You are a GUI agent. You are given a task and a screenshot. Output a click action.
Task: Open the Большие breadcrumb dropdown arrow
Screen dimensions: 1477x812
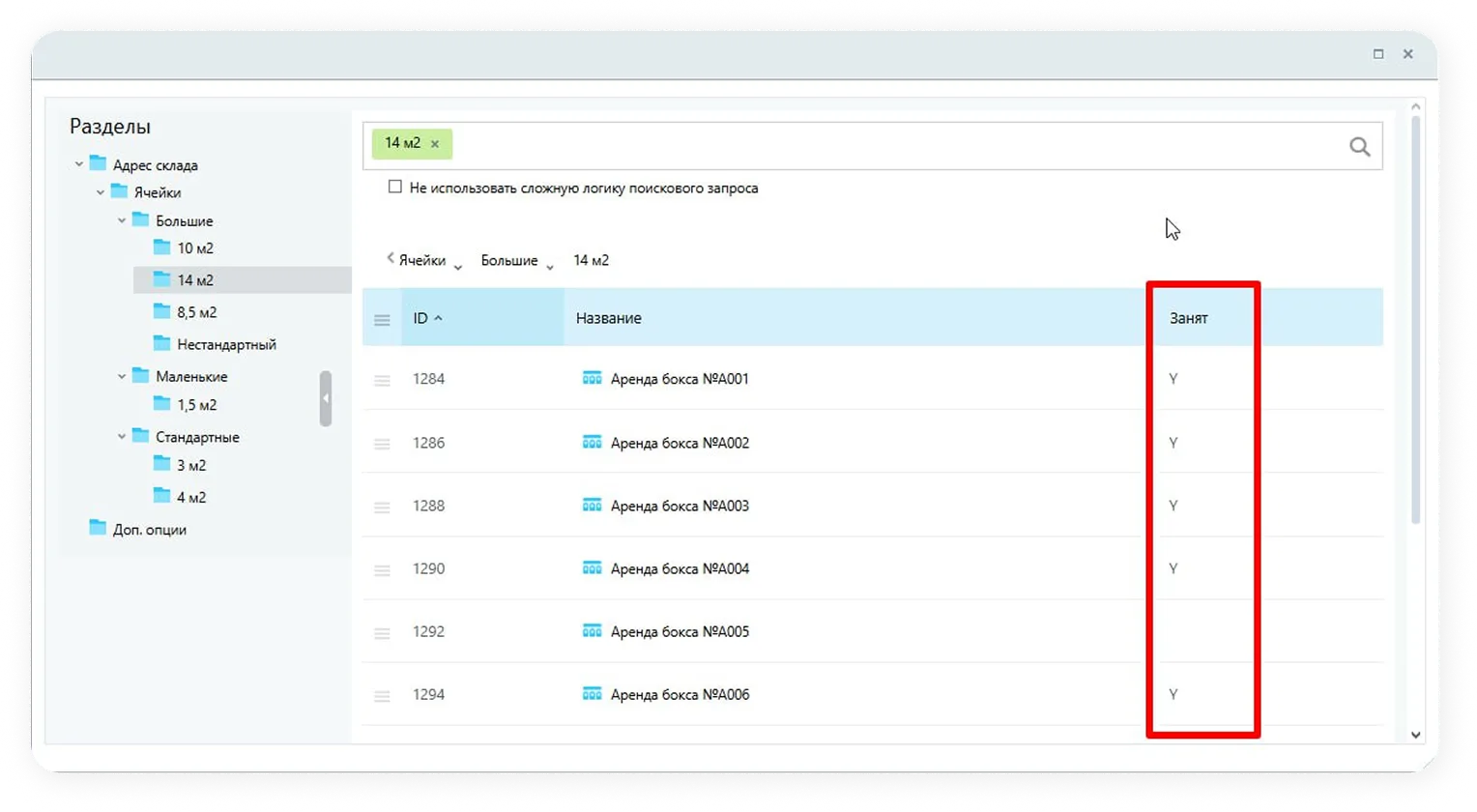[x=550, y=266]
